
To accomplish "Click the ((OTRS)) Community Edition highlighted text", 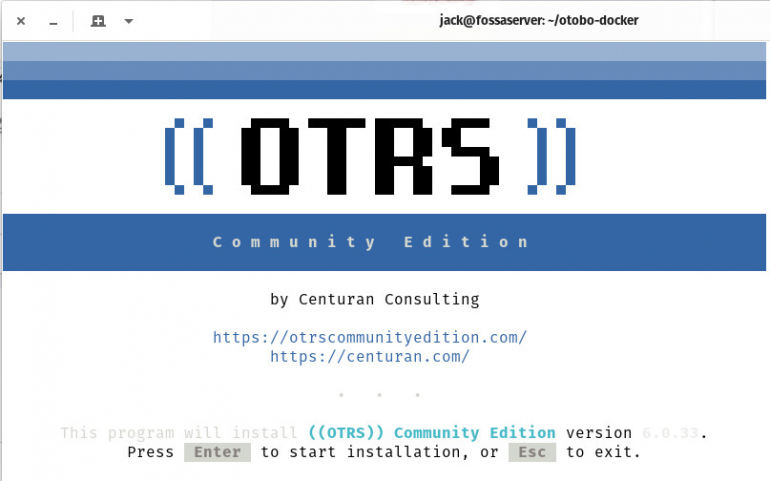I will (432, 433).
